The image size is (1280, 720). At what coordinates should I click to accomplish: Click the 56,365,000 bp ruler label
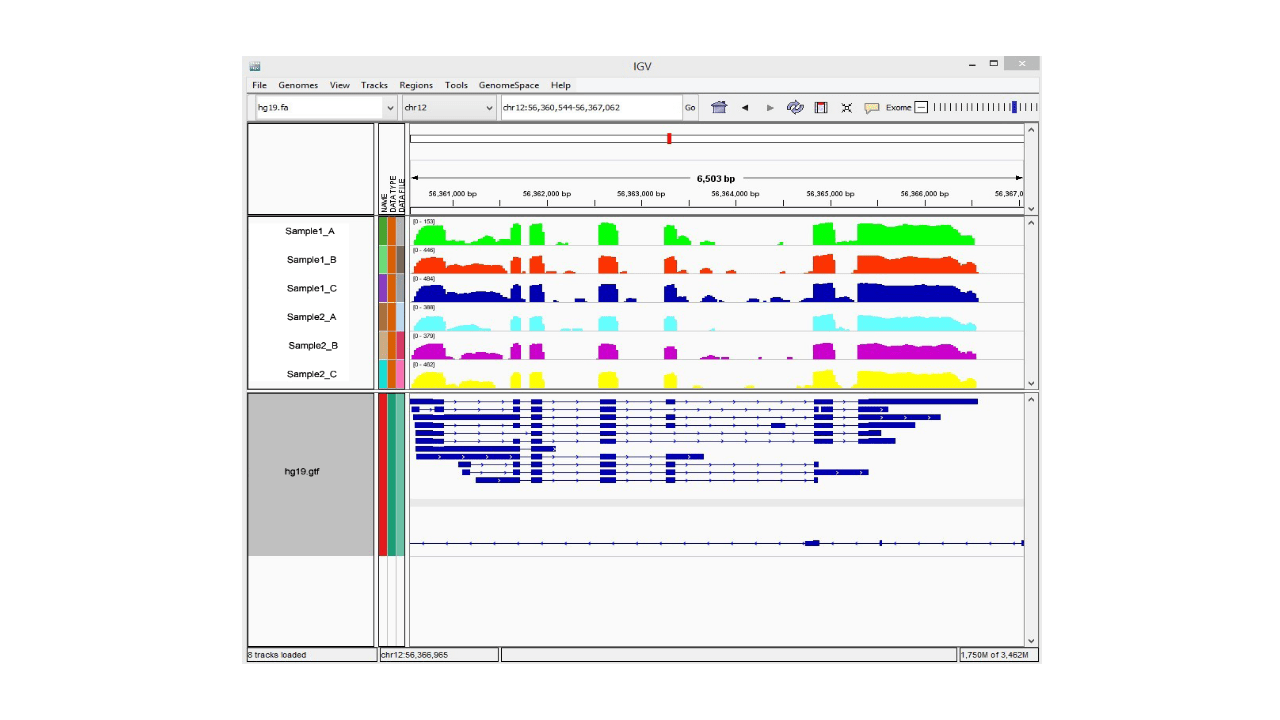830,193
